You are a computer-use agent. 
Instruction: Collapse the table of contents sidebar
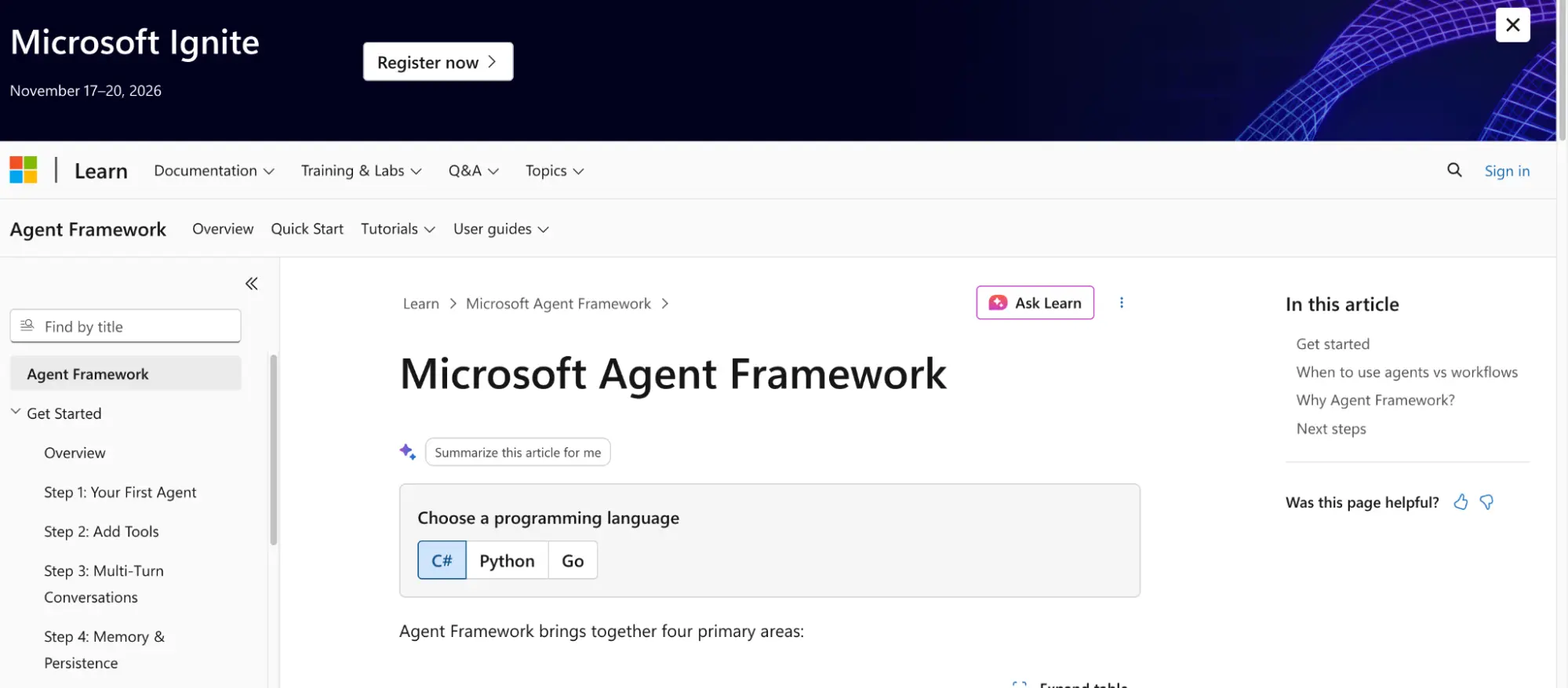pos(251,283)
